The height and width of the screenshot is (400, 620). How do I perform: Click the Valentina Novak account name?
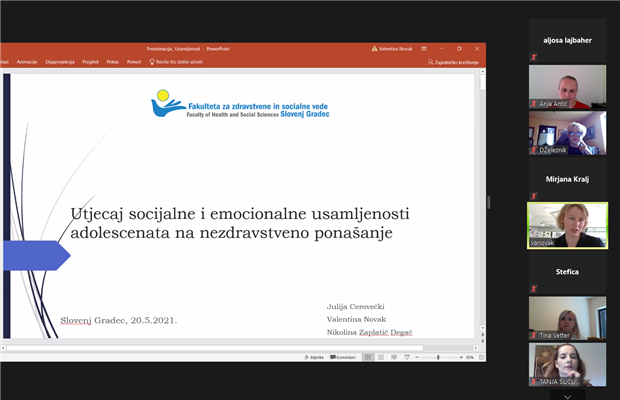pos(395,49)
